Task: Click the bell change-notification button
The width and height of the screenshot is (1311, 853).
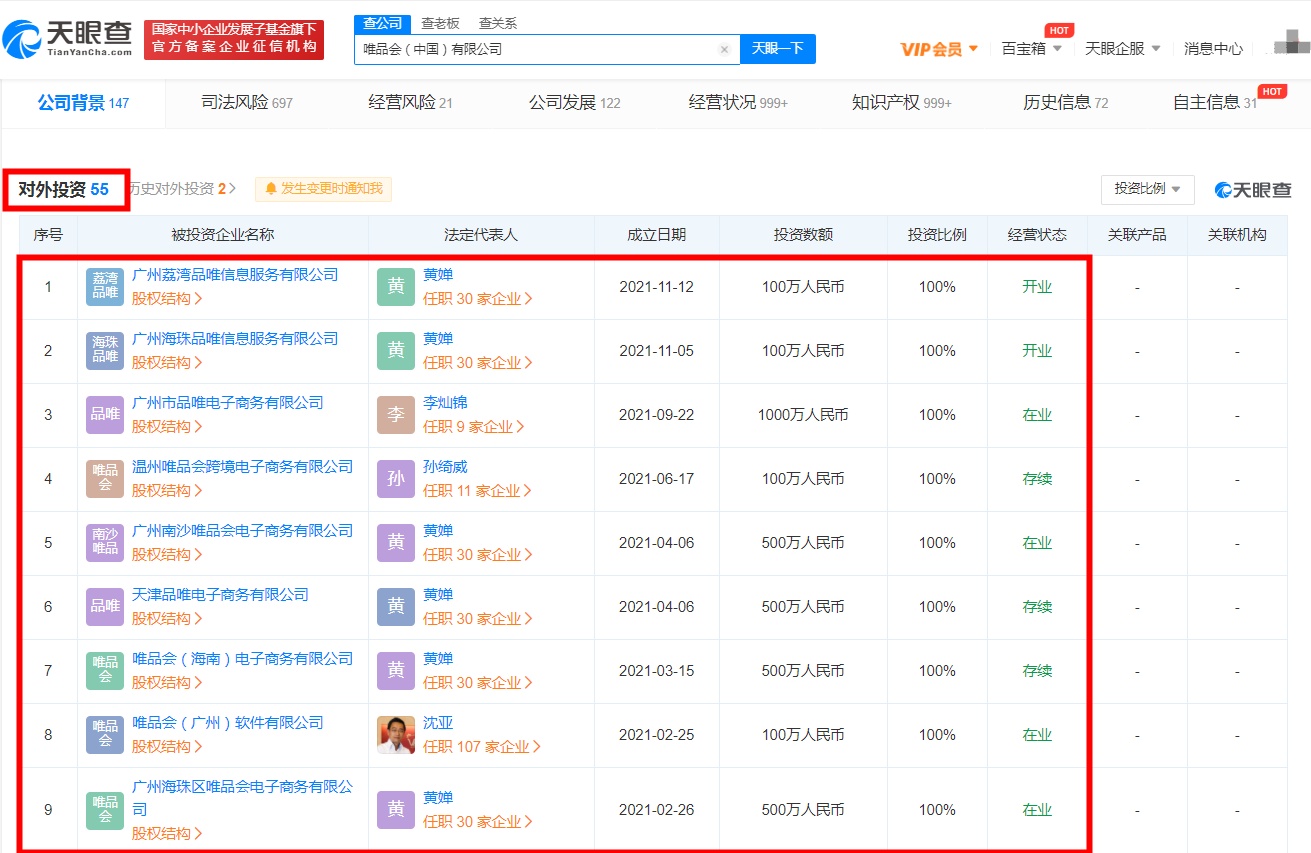Action: [324, 189]
